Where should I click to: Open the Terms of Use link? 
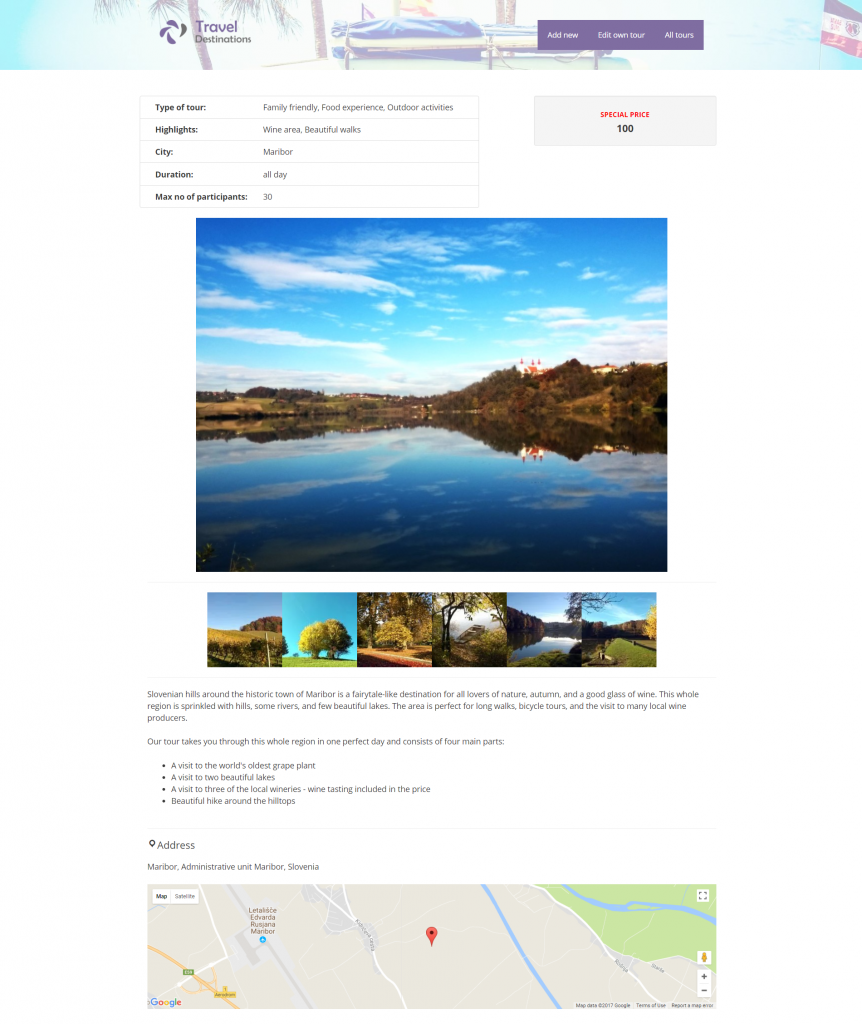click(x=650, y=1005)
